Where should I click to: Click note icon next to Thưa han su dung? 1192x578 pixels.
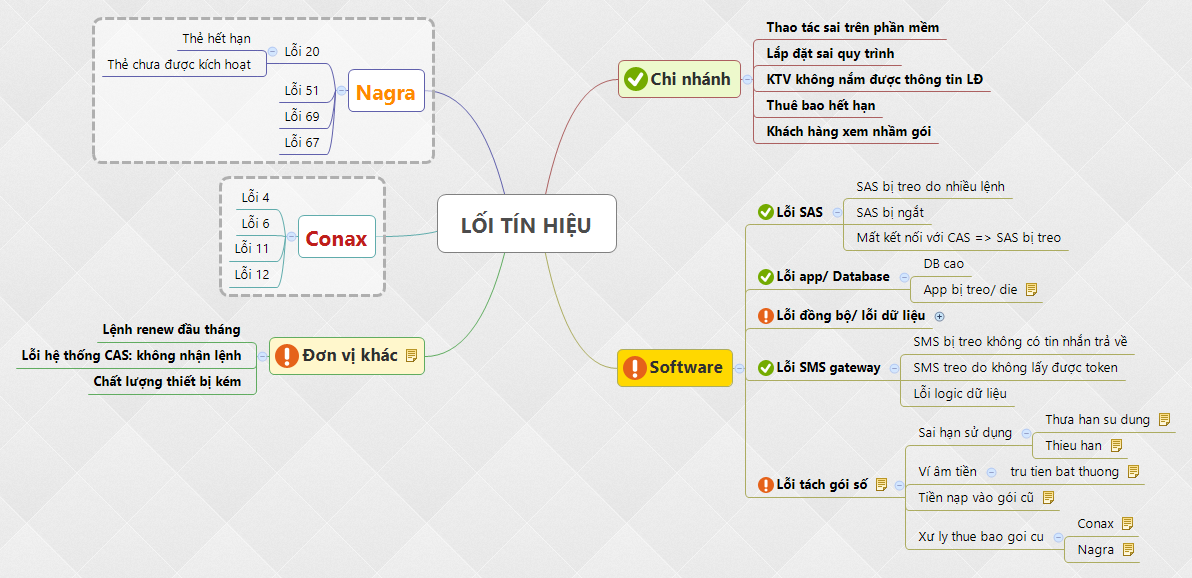coord(1164,420)
